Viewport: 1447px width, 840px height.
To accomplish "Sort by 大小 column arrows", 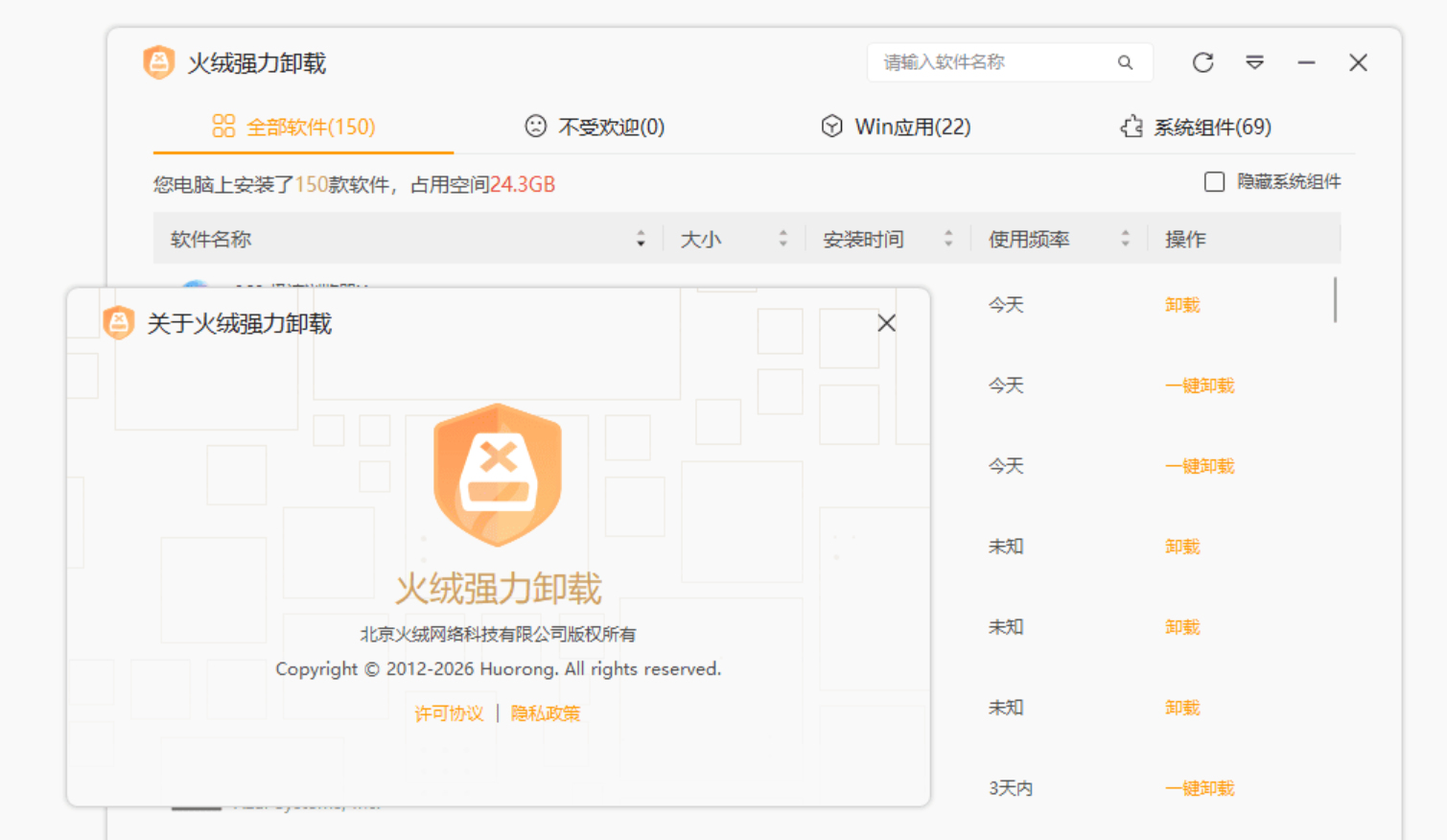I will click(783, 239).
